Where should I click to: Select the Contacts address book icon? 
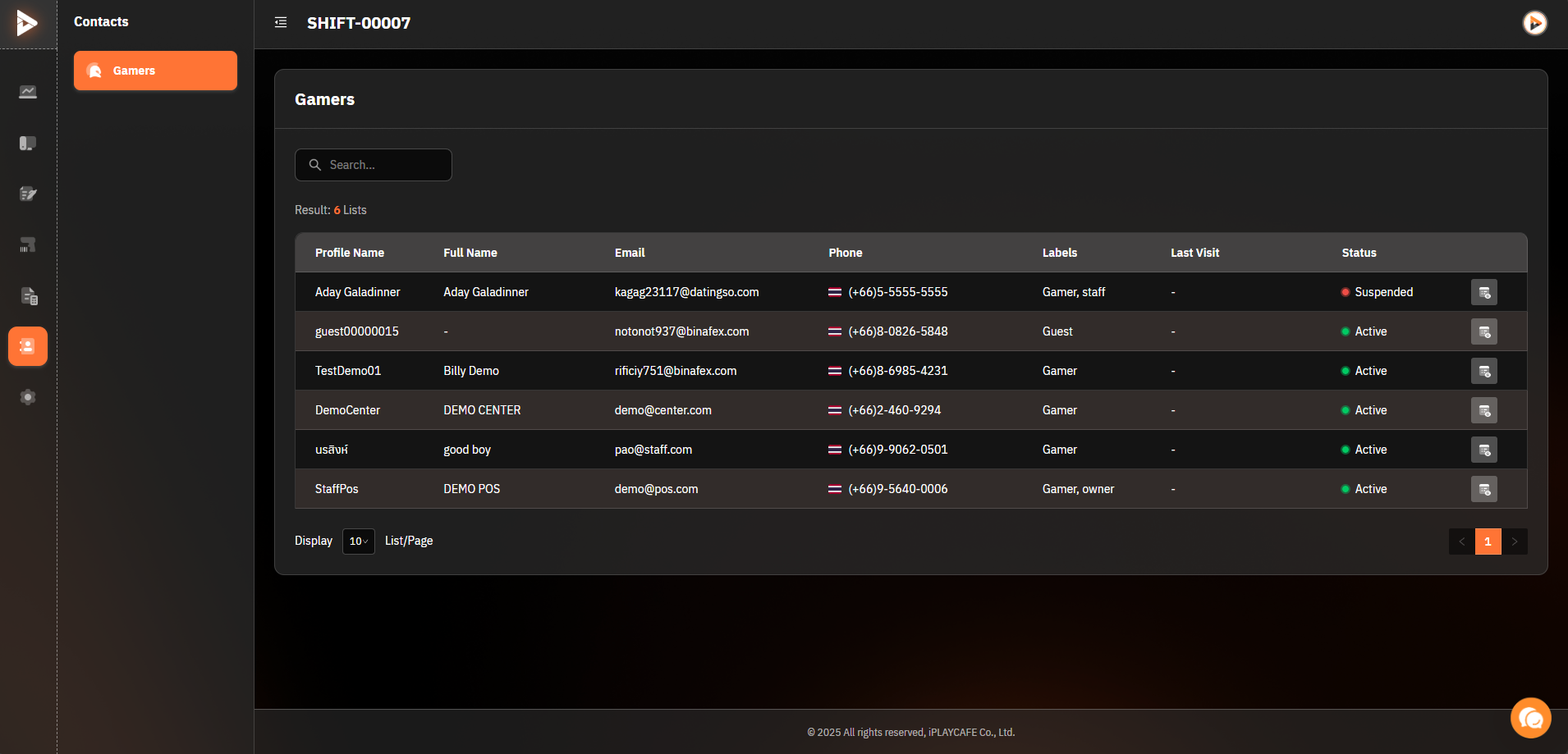click(x=28, y=346)
